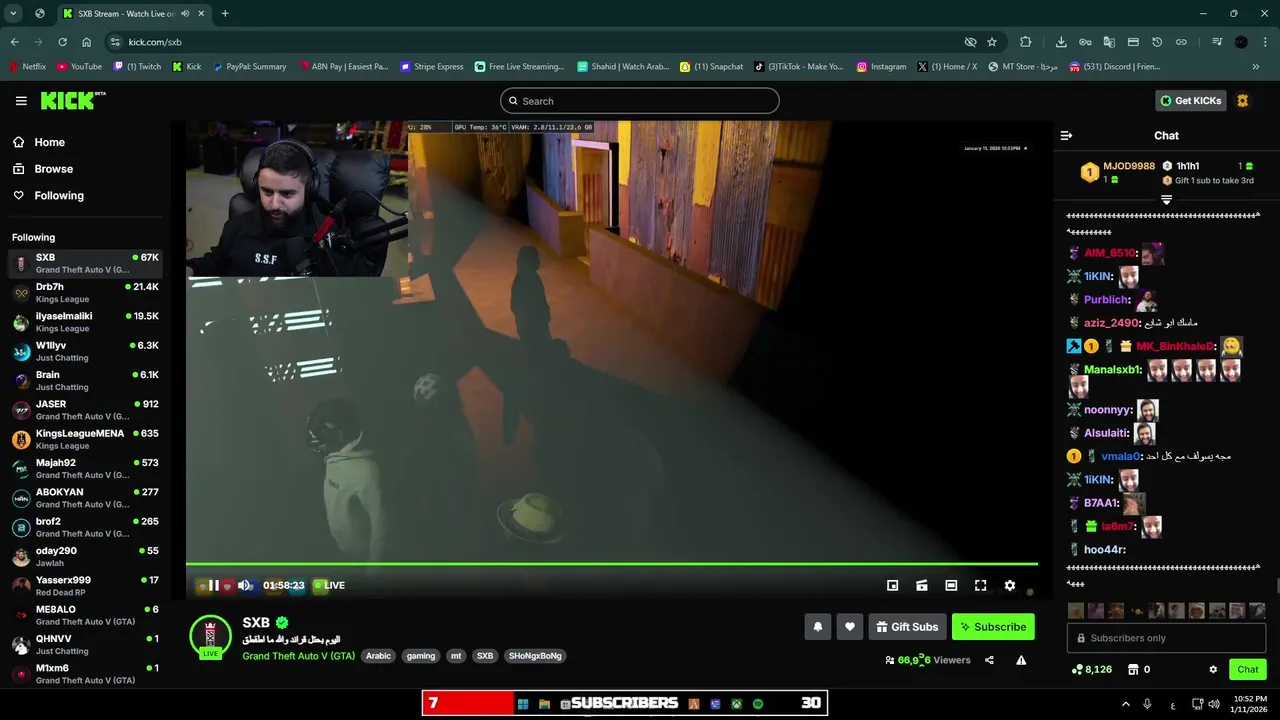Open the browser history icon
Image resolution: width=1280 pixels, height=720 pixels.
(x=1157, y=42)
